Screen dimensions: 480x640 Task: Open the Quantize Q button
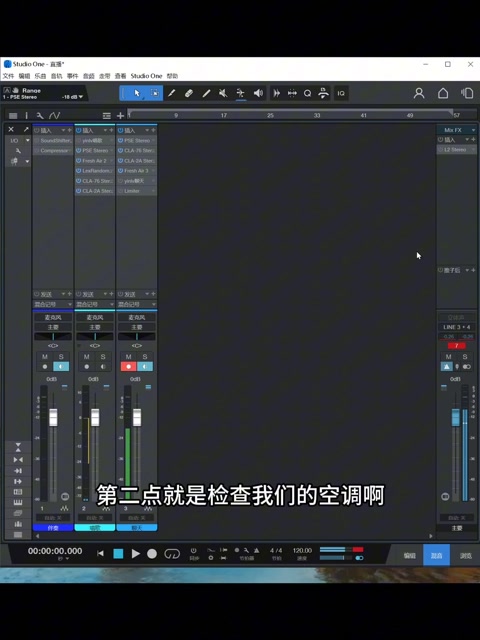307,93
